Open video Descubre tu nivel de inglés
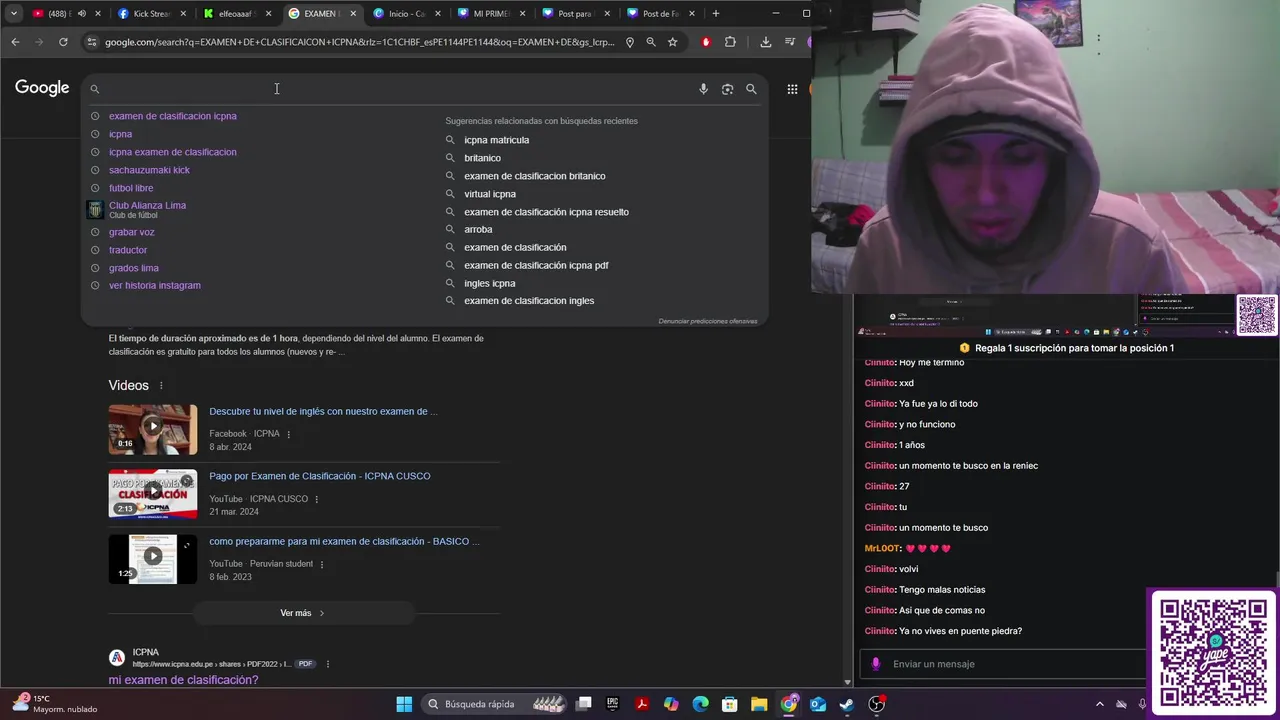The width and height of the screenshot is (1280, 720). [x=323, y=411]
